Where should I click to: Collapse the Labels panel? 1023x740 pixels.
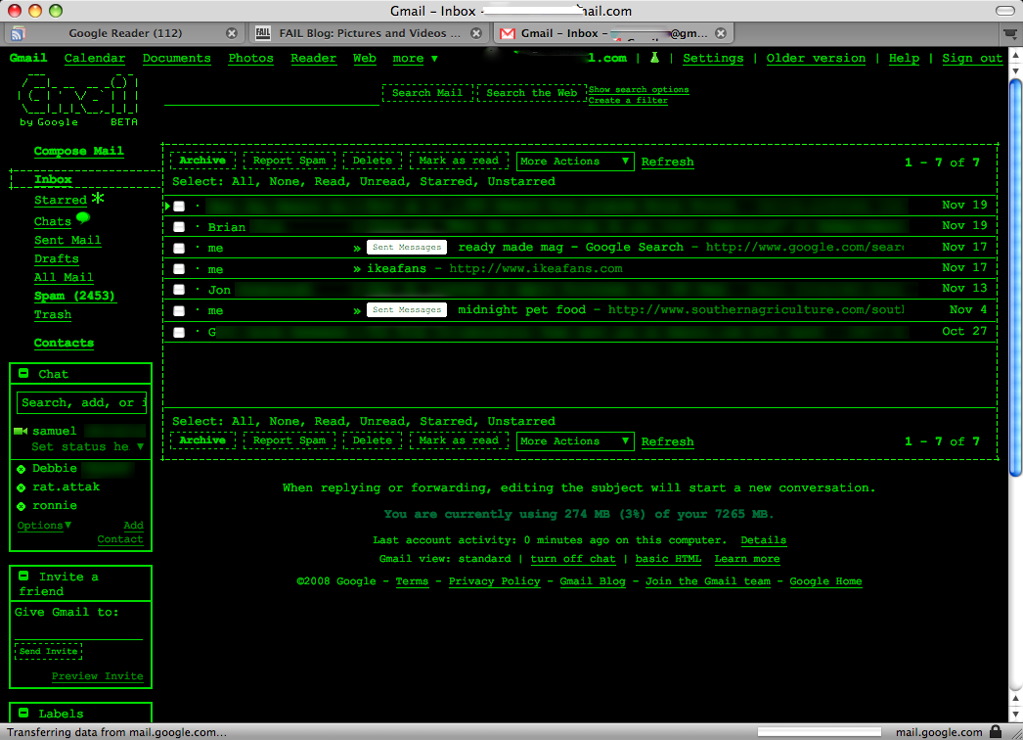click(x=23, y=713)
